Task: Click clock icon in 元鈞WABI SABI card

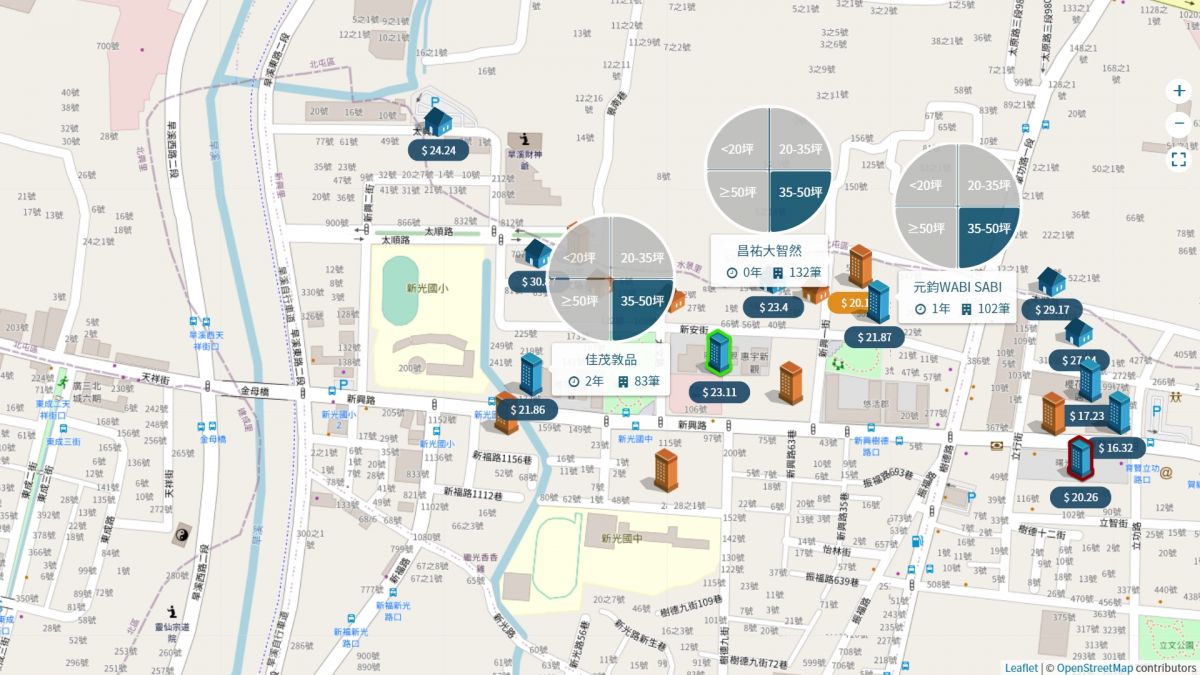Action: pos(920,309)
